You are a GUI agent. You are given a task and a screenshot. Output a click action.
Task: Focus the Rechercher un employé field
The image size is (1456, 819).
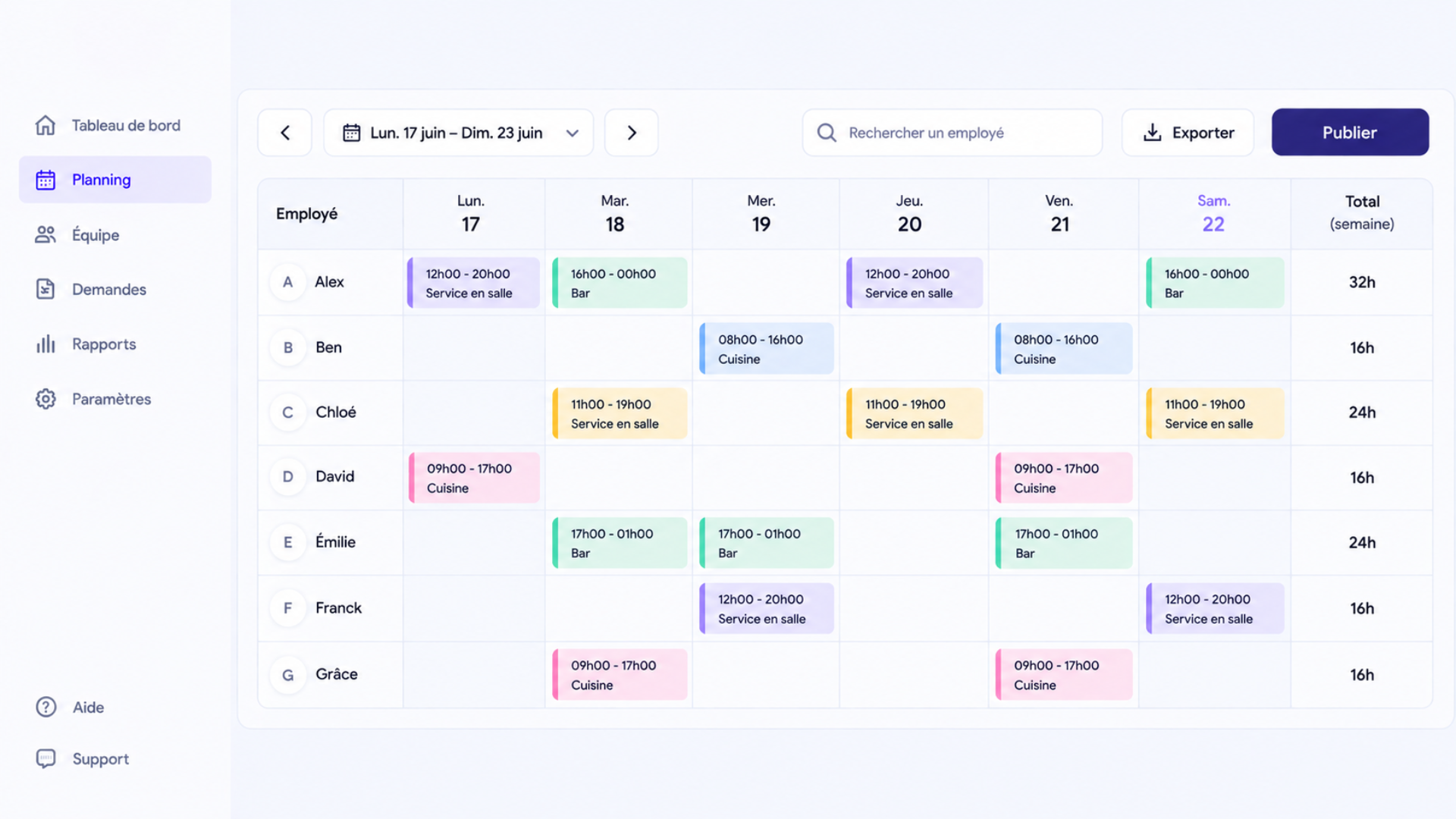click(x=952, y=133)
